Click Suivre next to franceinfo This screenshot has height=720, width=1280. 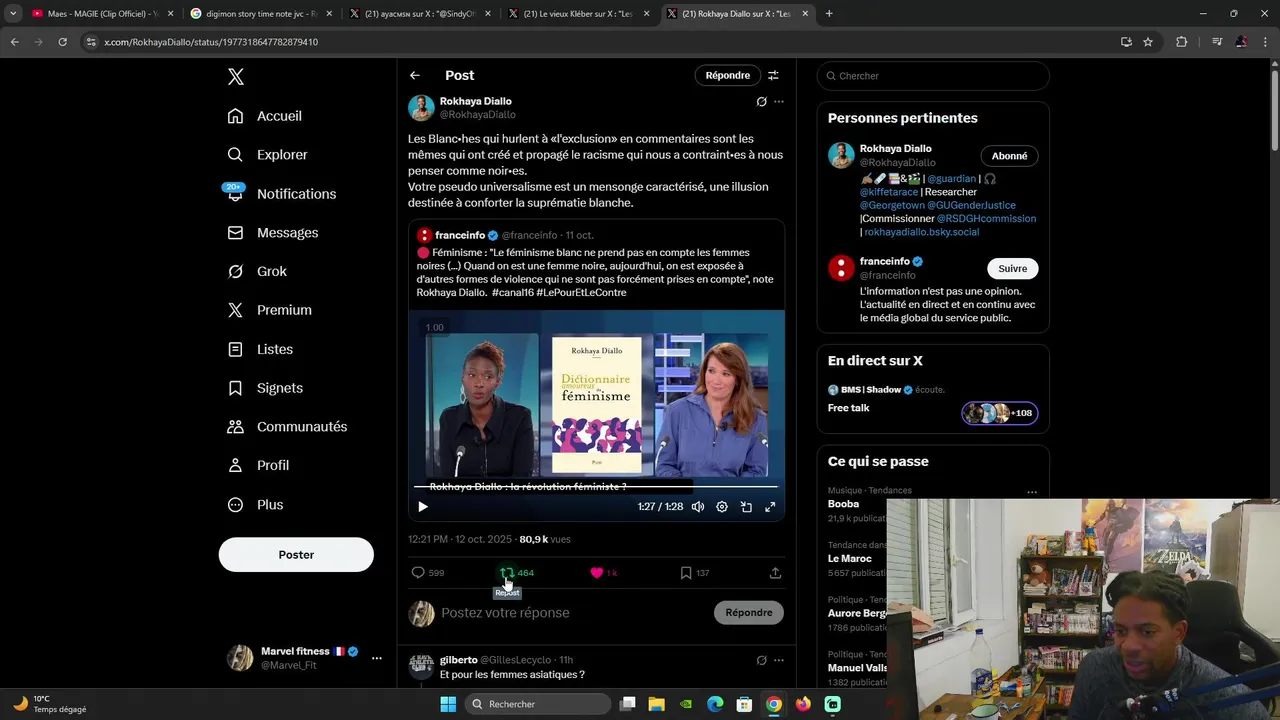click(1012, 268)
